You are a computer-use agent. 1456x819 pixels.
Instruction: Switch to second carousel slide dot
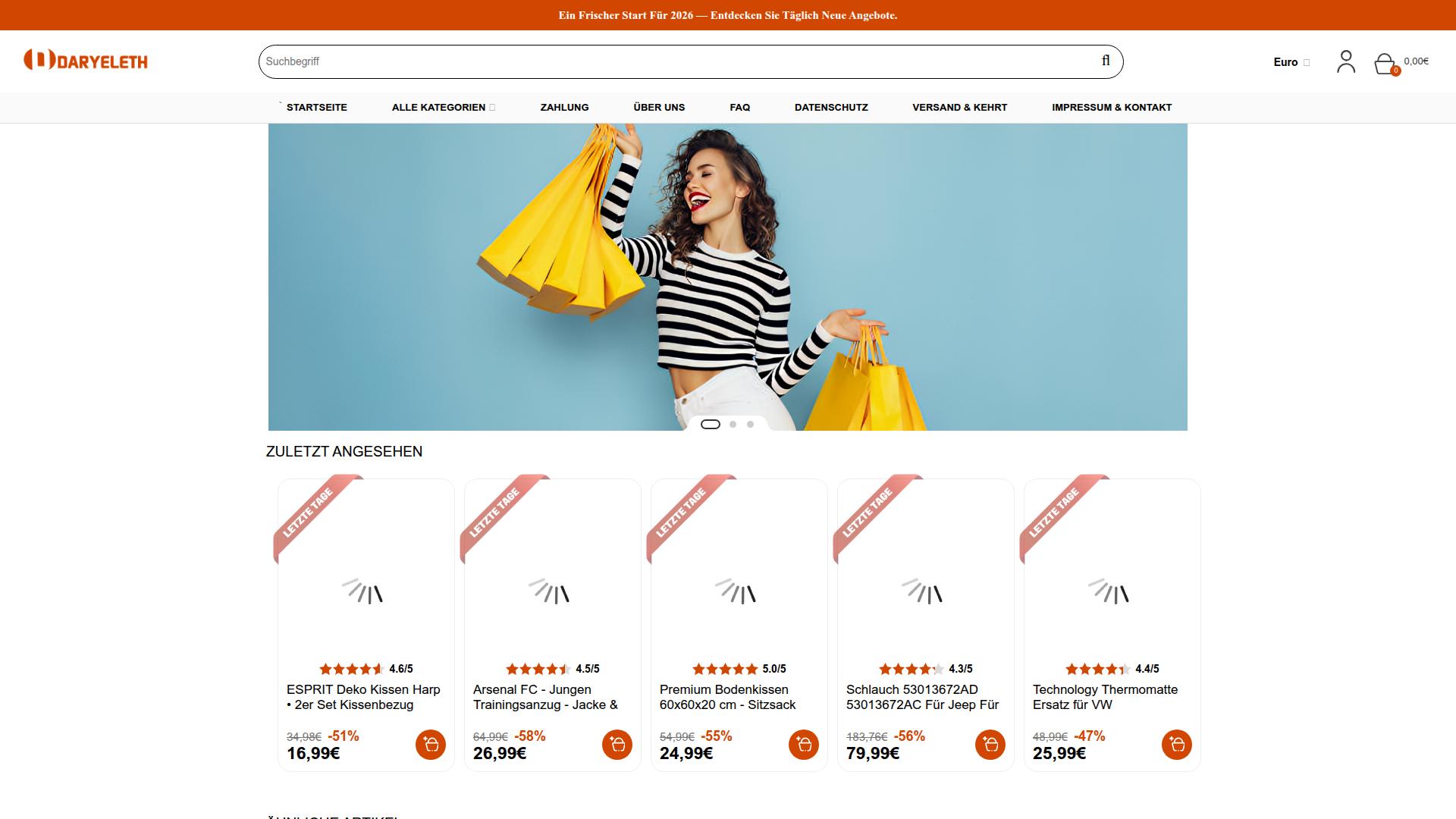tap(733, 424)
